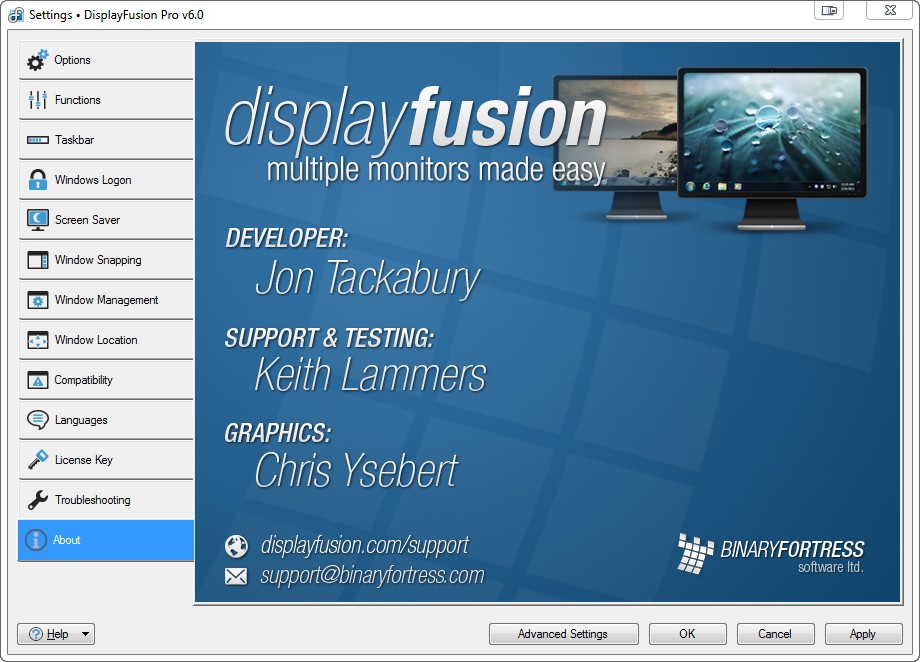Click the Troubleshooting wrench icon
This screenshot has width=920, height=662.
38,499
